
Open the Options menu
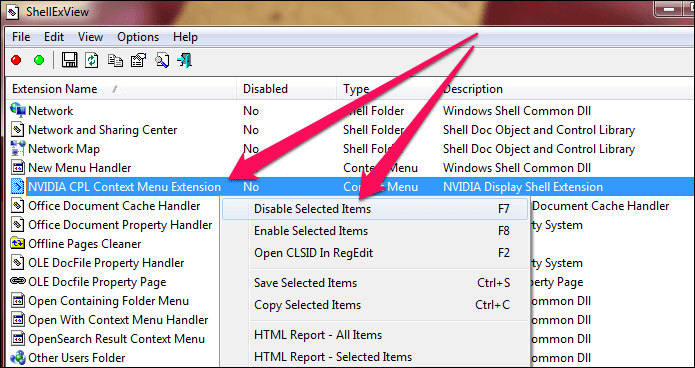138,37
